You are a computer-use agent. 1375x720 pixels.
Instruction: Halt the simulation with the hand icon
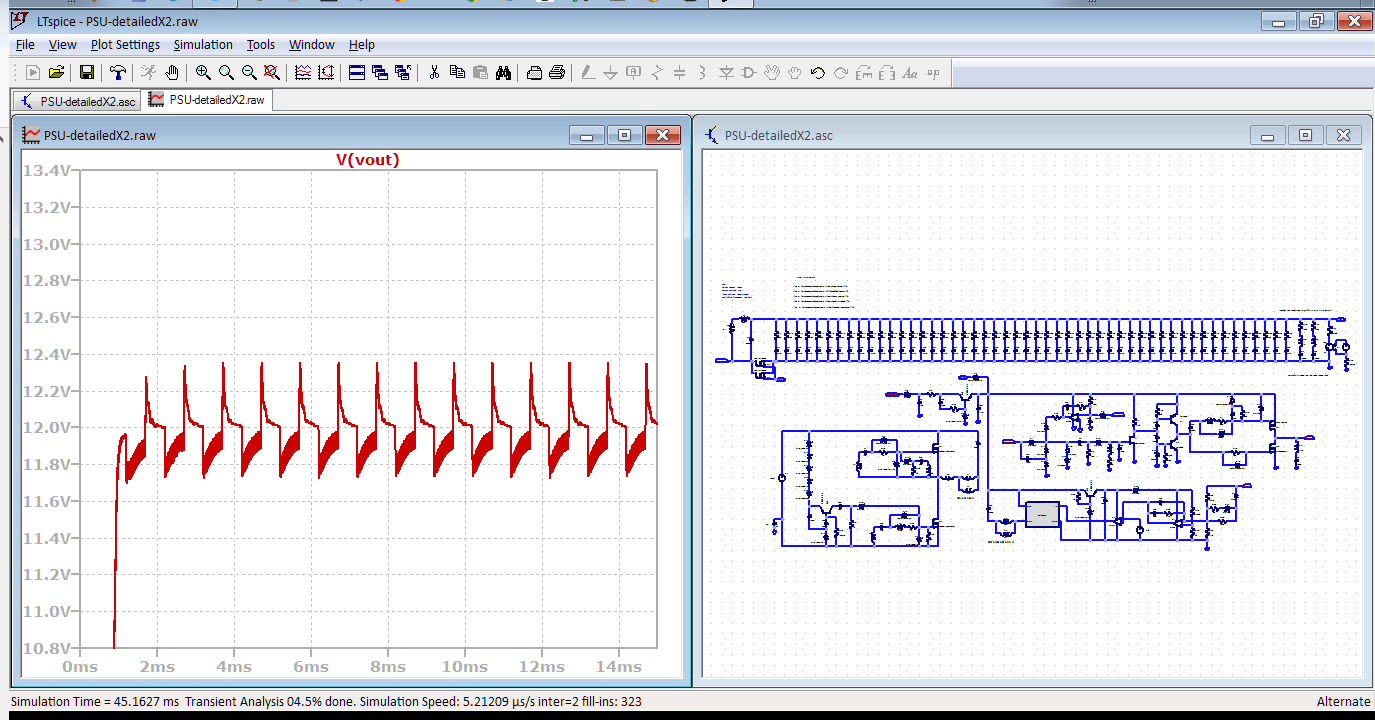point(172,72)
